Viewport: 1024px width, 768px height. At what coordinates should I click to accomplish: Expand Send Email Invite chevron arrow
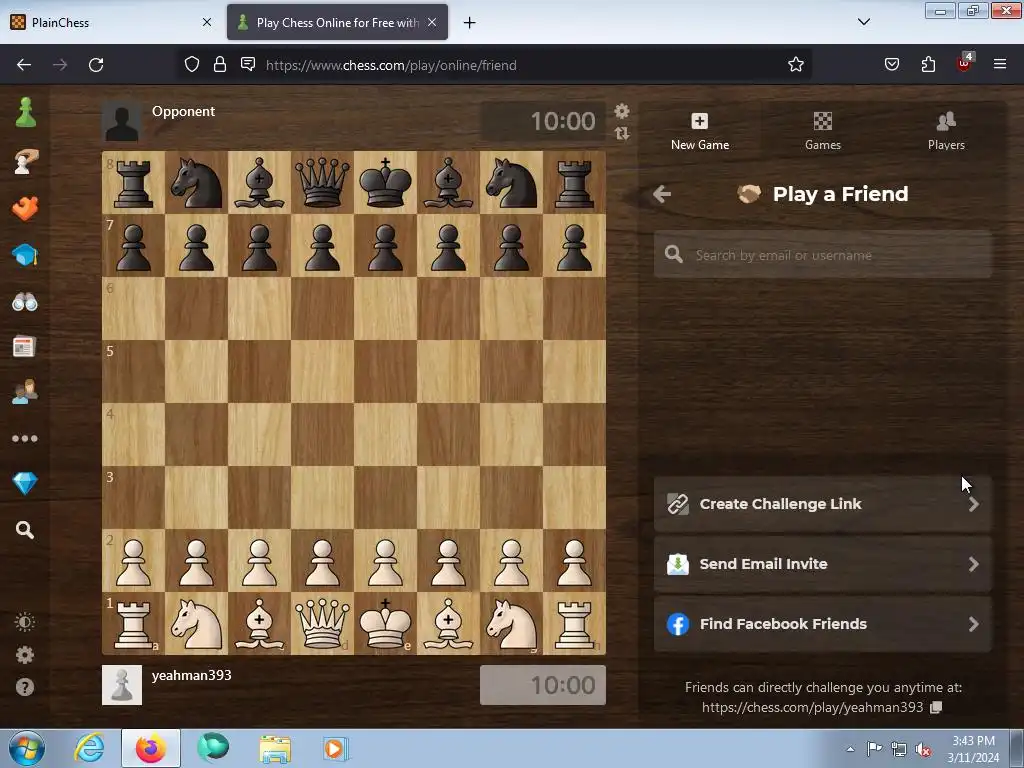coord(974,564)
